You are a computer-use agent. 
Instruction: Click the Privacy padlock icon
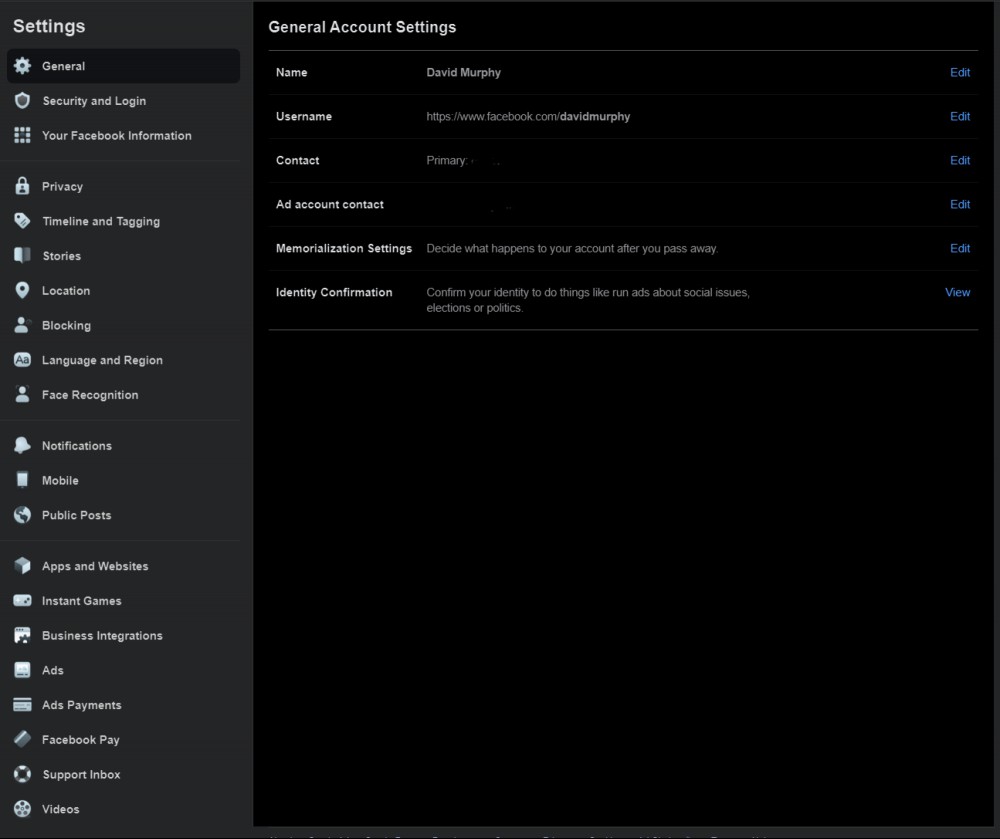[x=22, y=186]
